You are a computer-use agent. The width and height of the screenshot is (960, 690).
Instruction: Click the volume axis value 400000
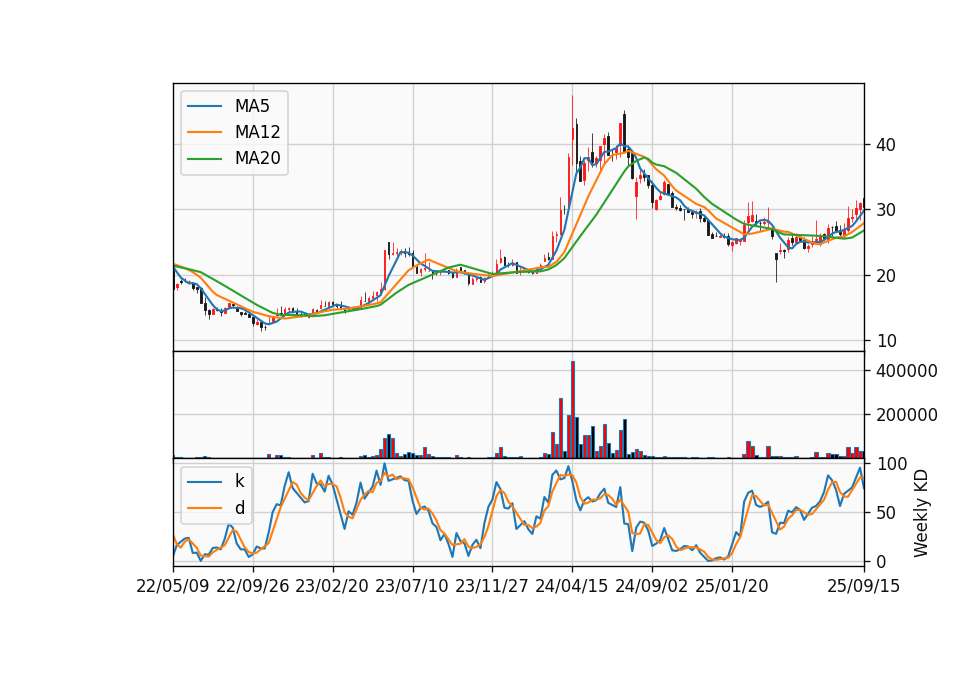click(x=907, y=371)
